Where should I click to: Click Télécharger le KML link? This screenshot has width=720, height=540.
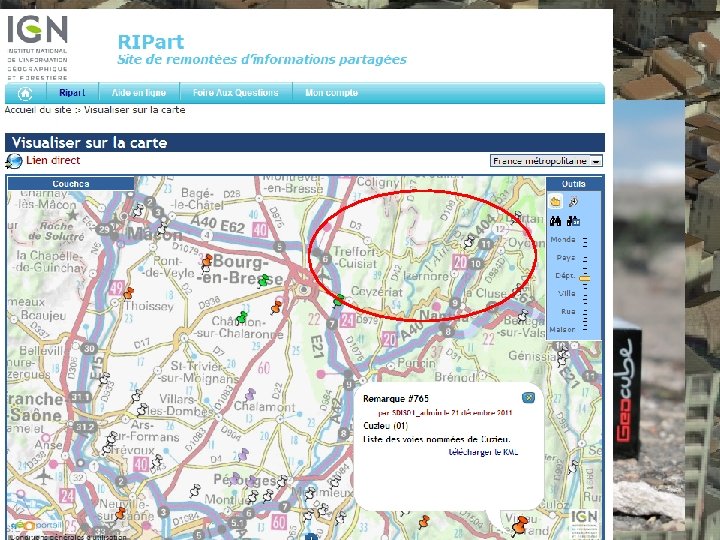point(484,452)
